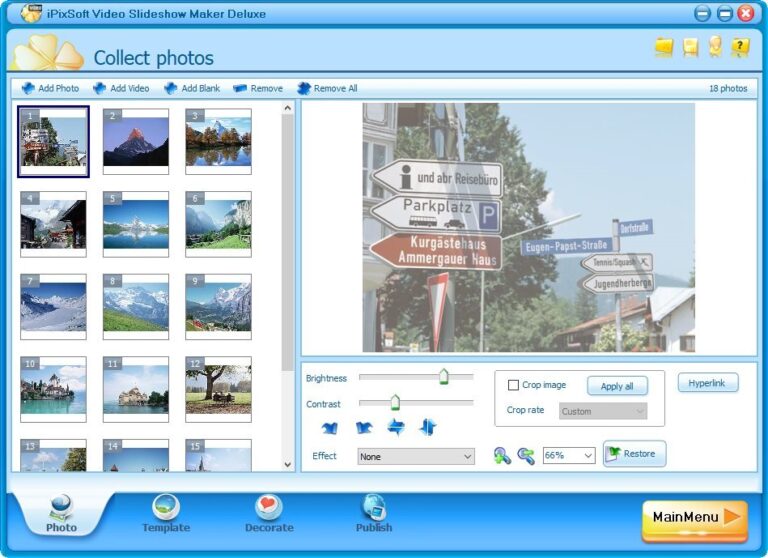The image size is (768, 558).
Task: Click the Hyperlink button
Action: pyautogui.click(x=708, y=383)
